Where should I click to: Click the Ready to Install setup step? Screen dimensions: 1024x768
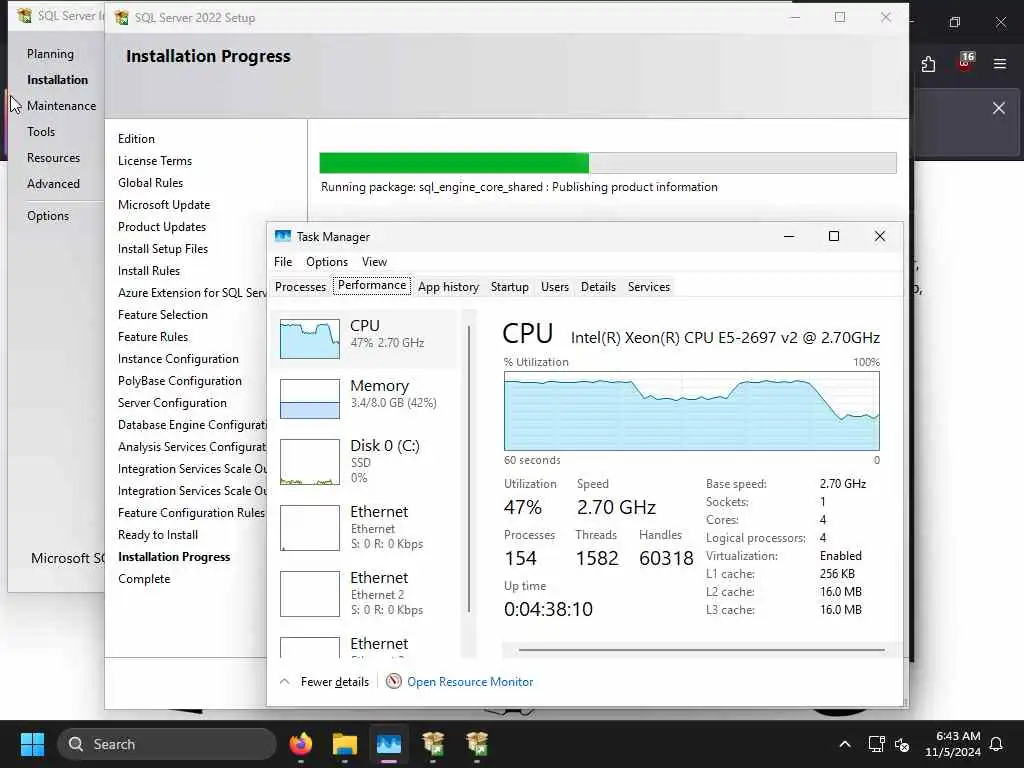click(158, 535)
